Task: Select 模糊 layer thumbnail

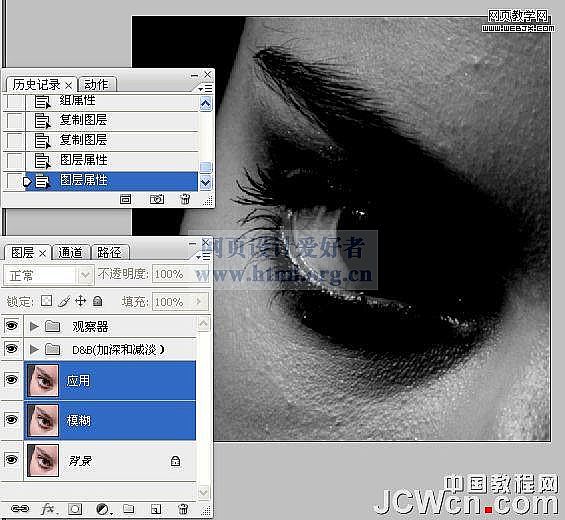Action: pos(43,420)
